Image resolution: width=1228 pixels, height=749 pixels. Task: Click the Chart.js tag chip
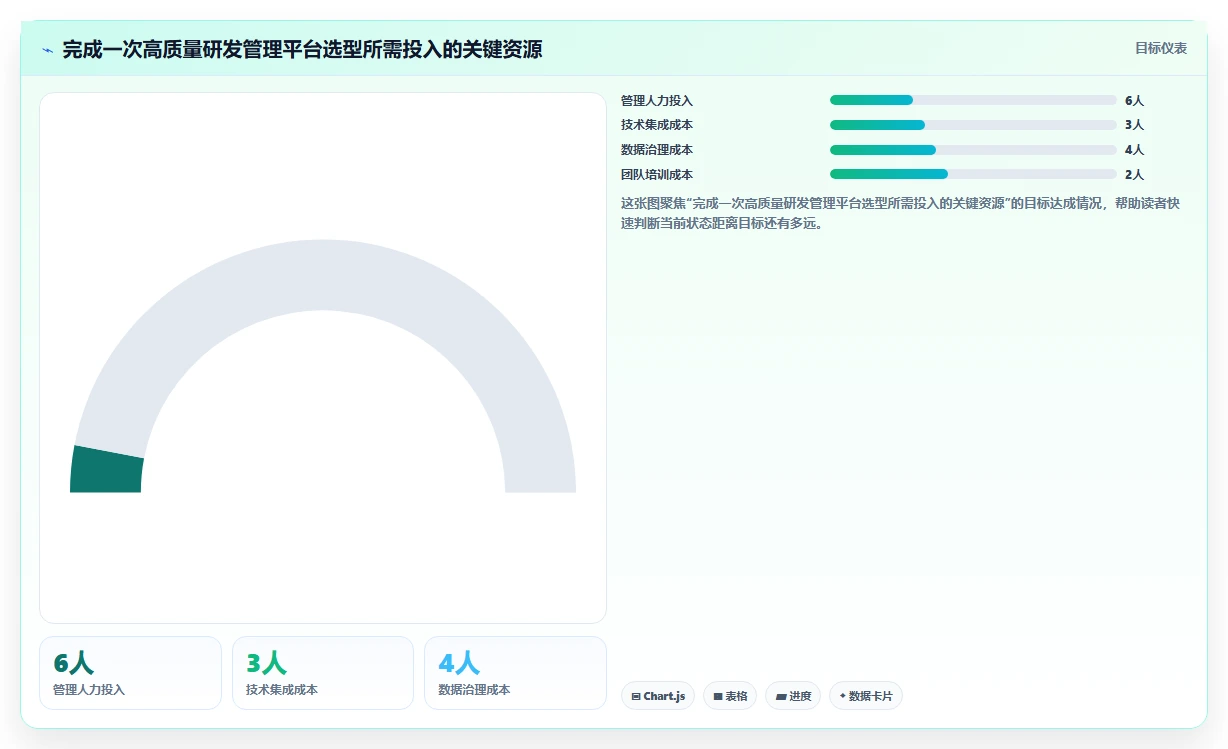coord(658,696)
